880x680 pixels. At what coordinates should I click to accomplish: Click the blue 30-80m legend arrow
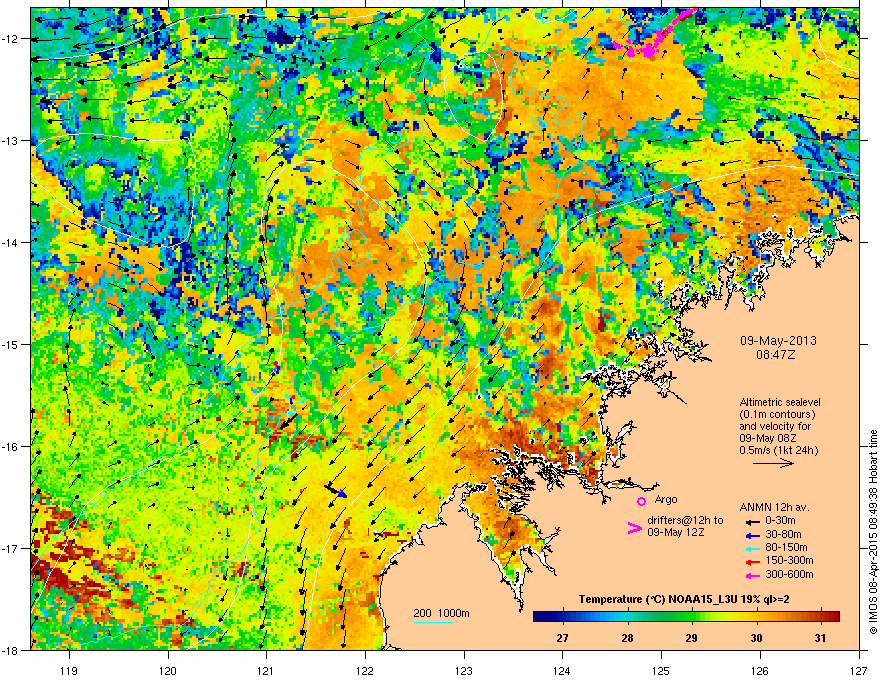[754, 535]
